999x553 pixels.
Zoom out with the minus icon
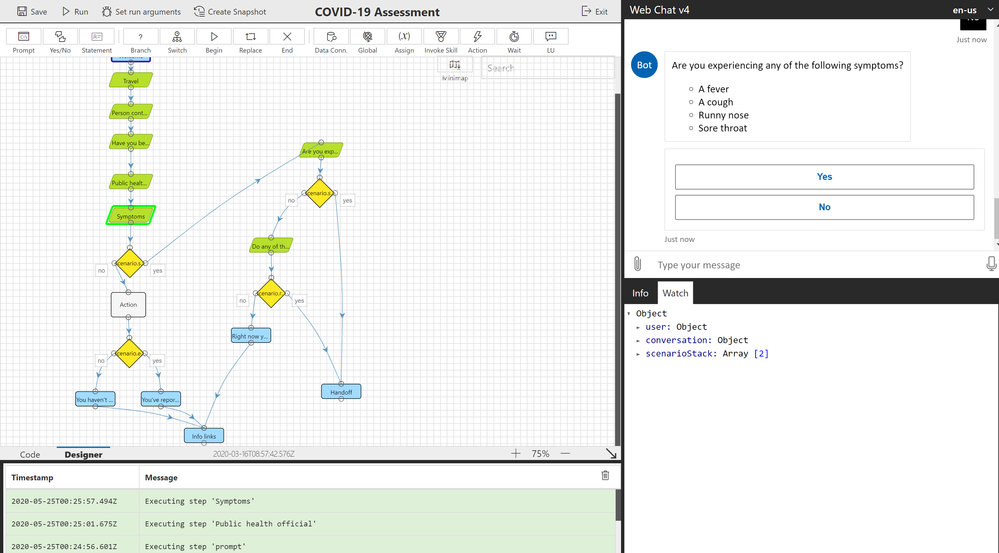pyautogui.click(x=565, y=454)
